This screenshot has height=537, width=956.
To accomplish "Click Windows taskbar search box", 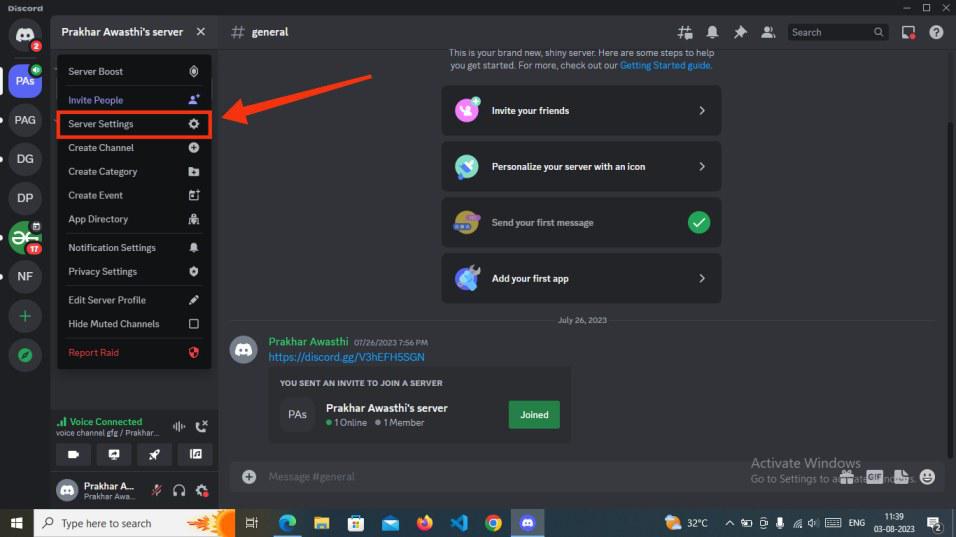I will [134, 523].
